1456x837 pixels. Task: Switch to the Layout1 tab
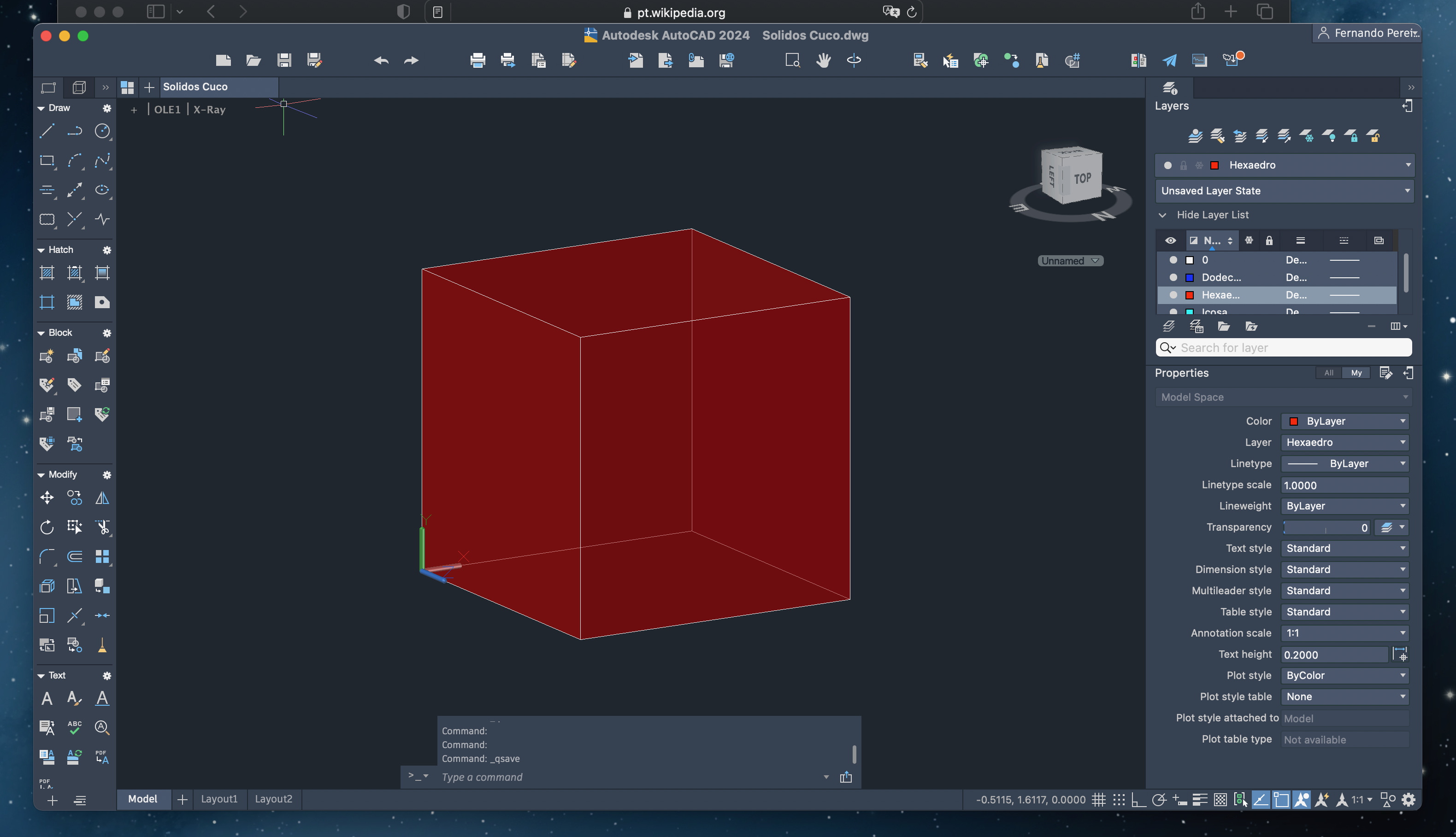[219, 798]
